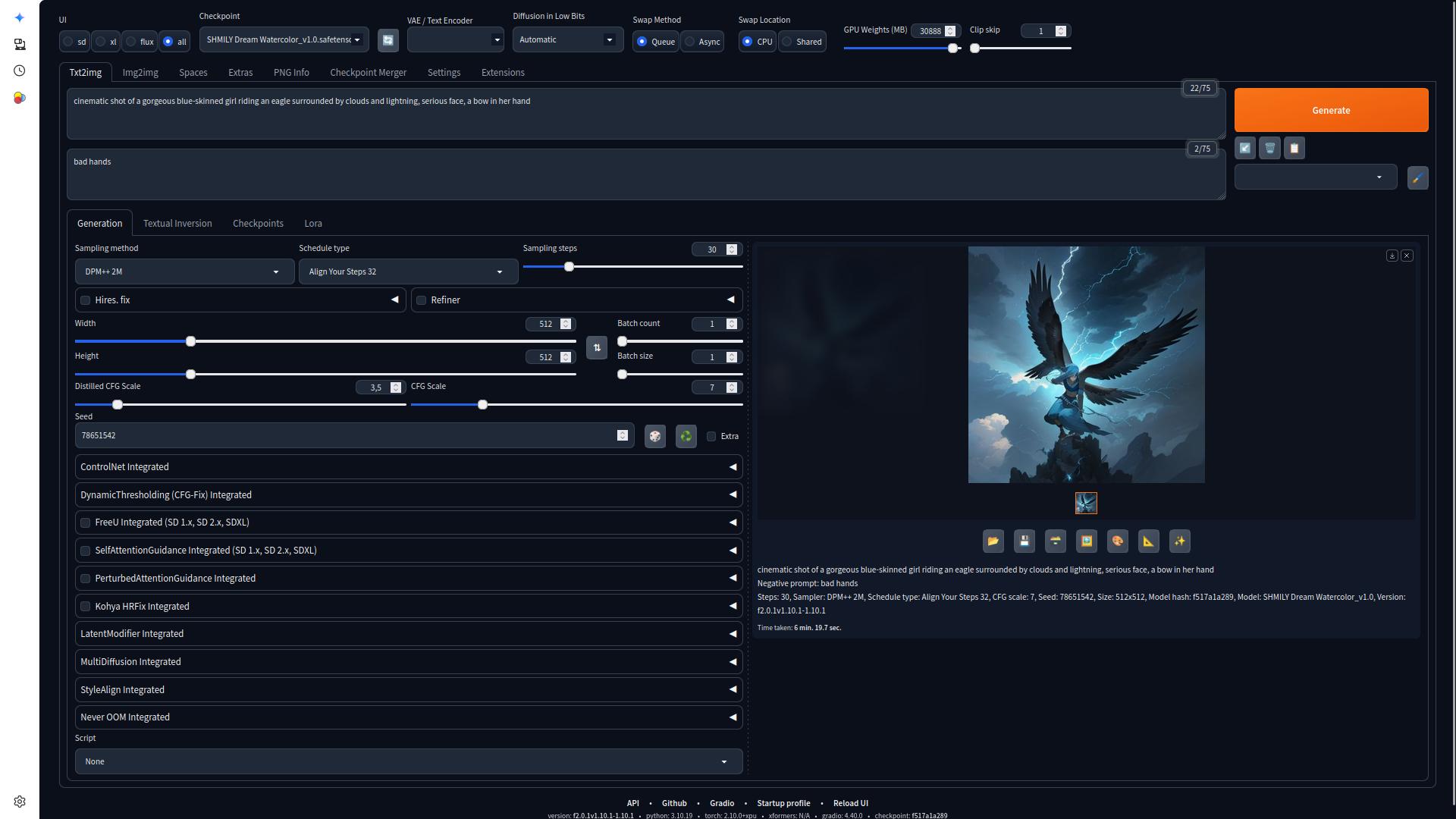
Task: Open the Settings tab
Action: click(x=444, y=73)
